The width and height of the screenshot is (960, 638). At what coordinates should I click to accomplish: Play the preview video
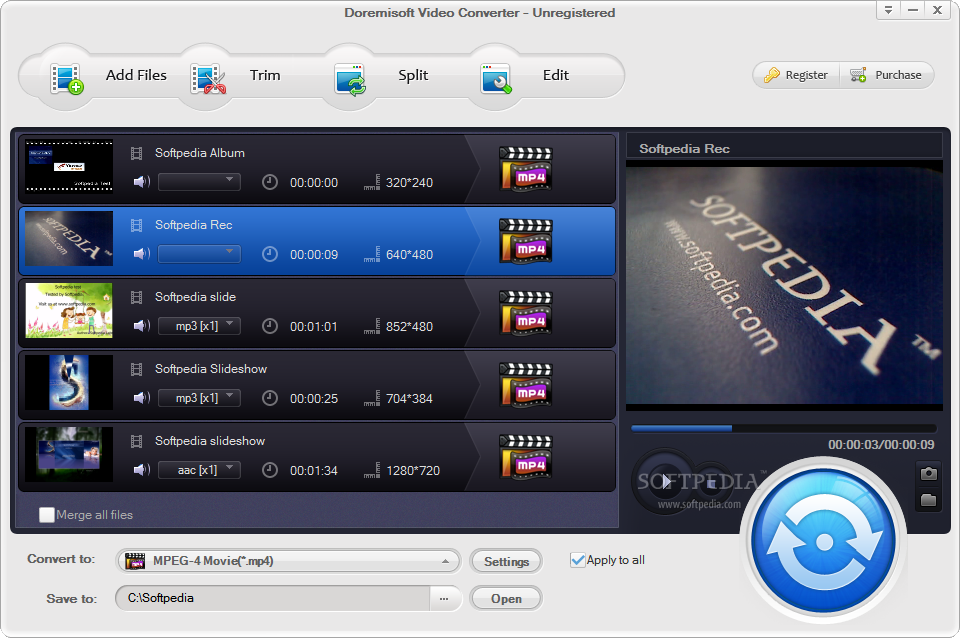(x=665, y=482)
